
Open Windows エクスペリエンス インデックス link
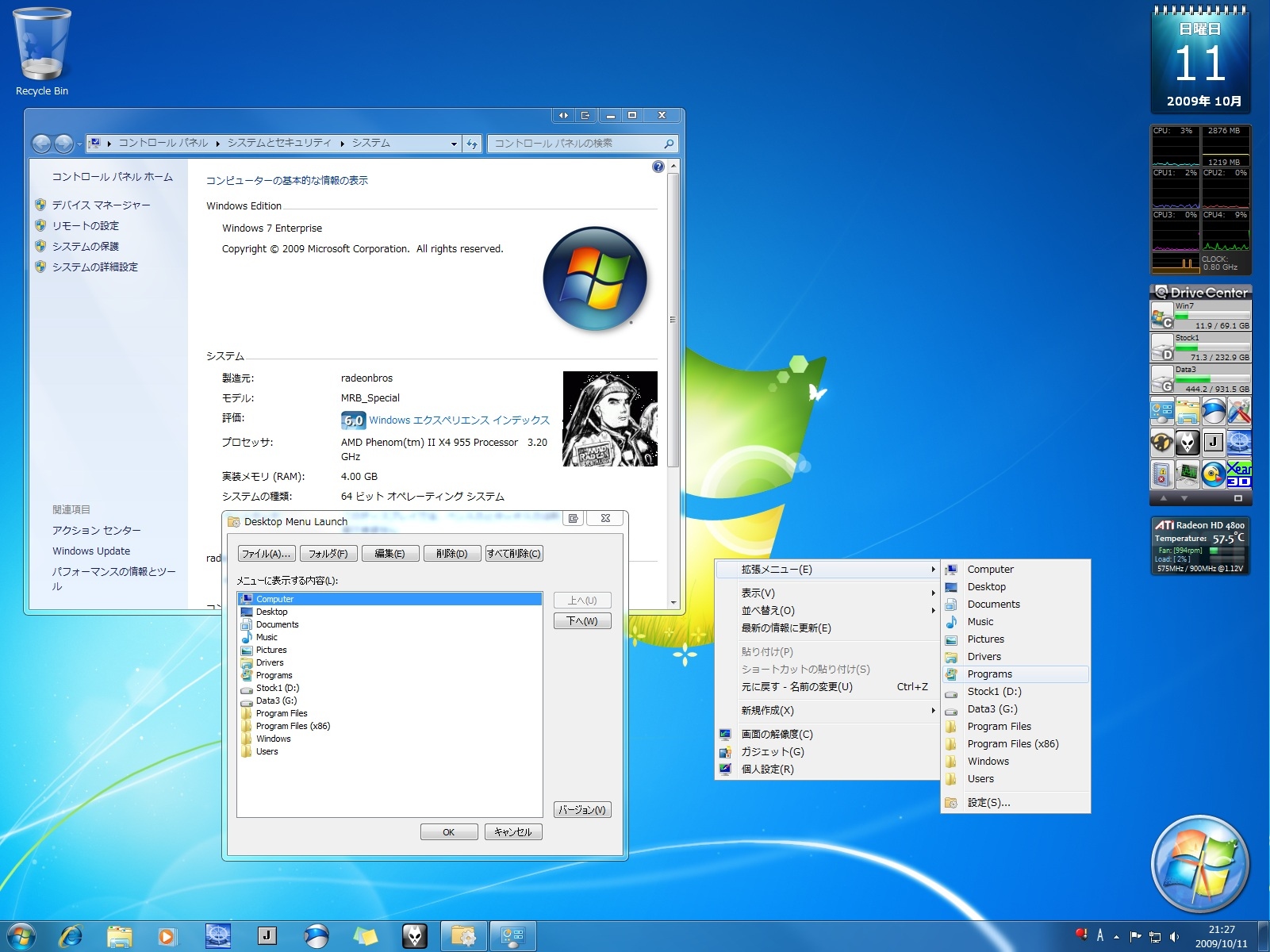click(459, 420)
